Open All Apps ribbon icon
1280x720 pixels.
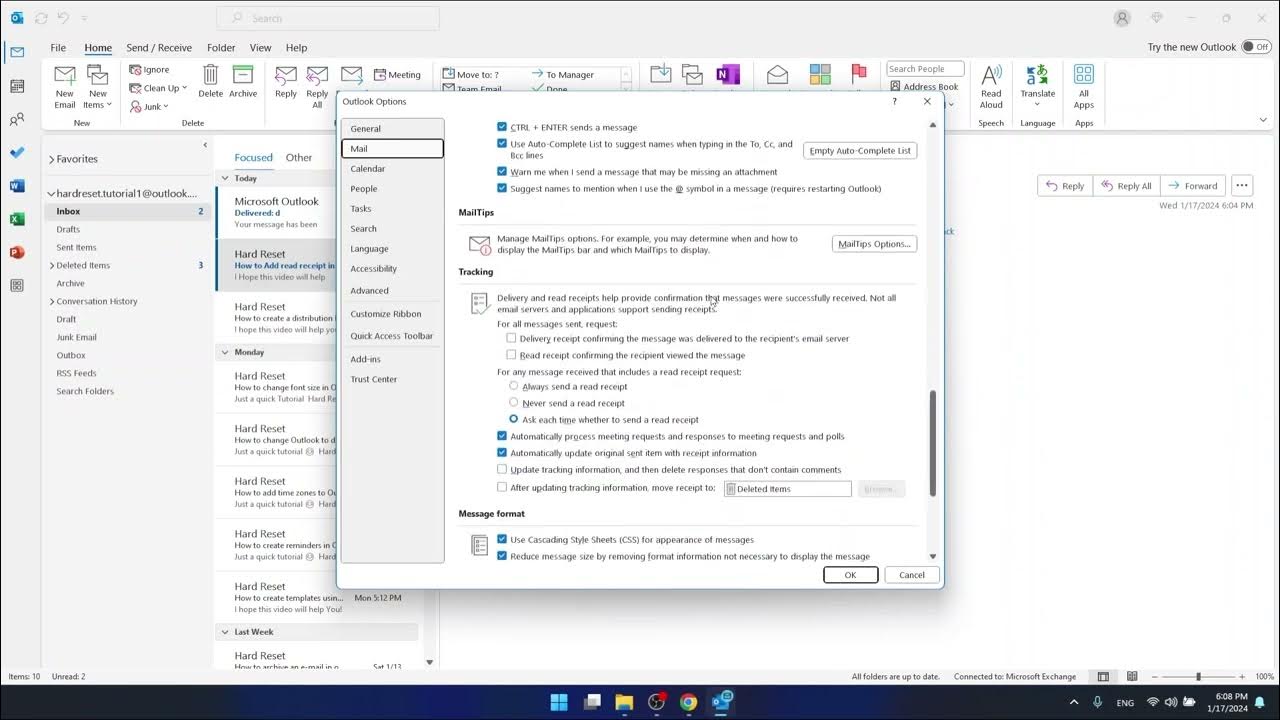pos(1084,75)
